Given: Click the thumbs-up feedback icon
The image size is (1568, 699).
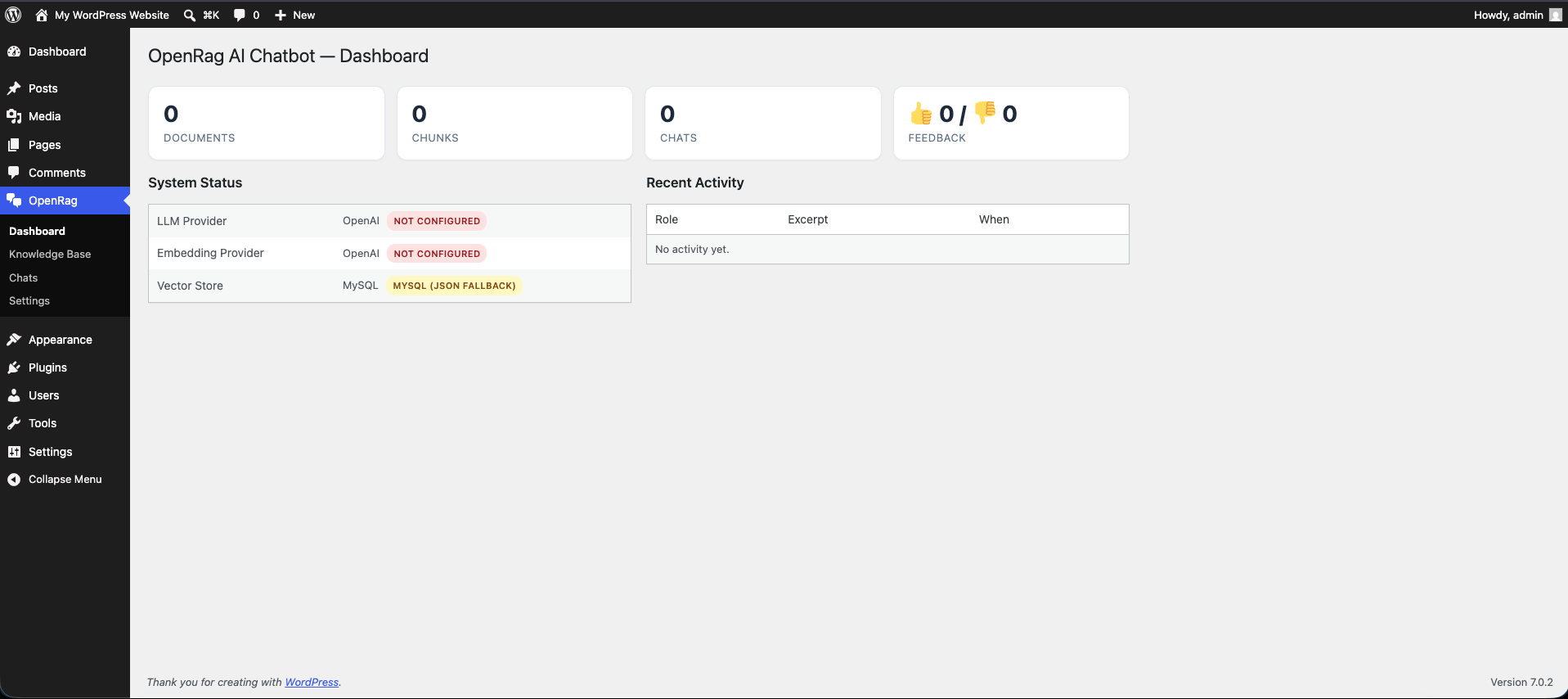Looking at the screenshot, I should tap(921, 114).
